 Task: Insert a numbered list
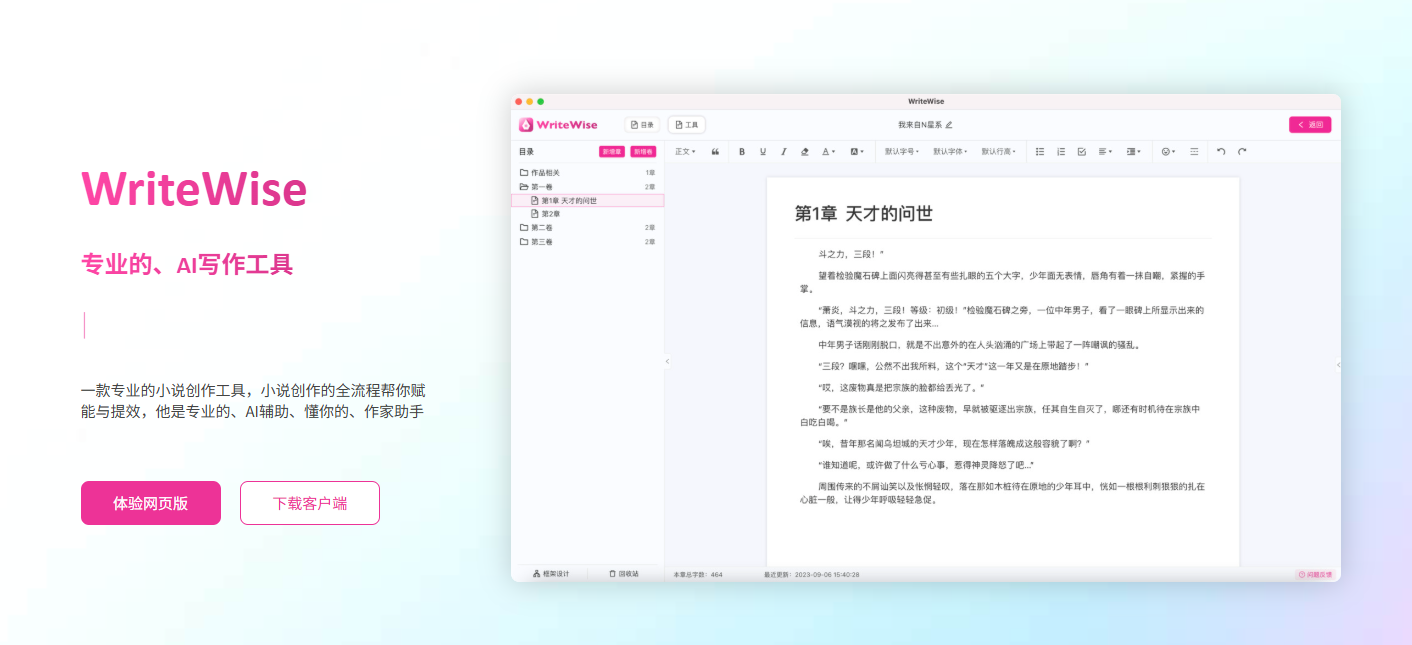point(1061,152)
